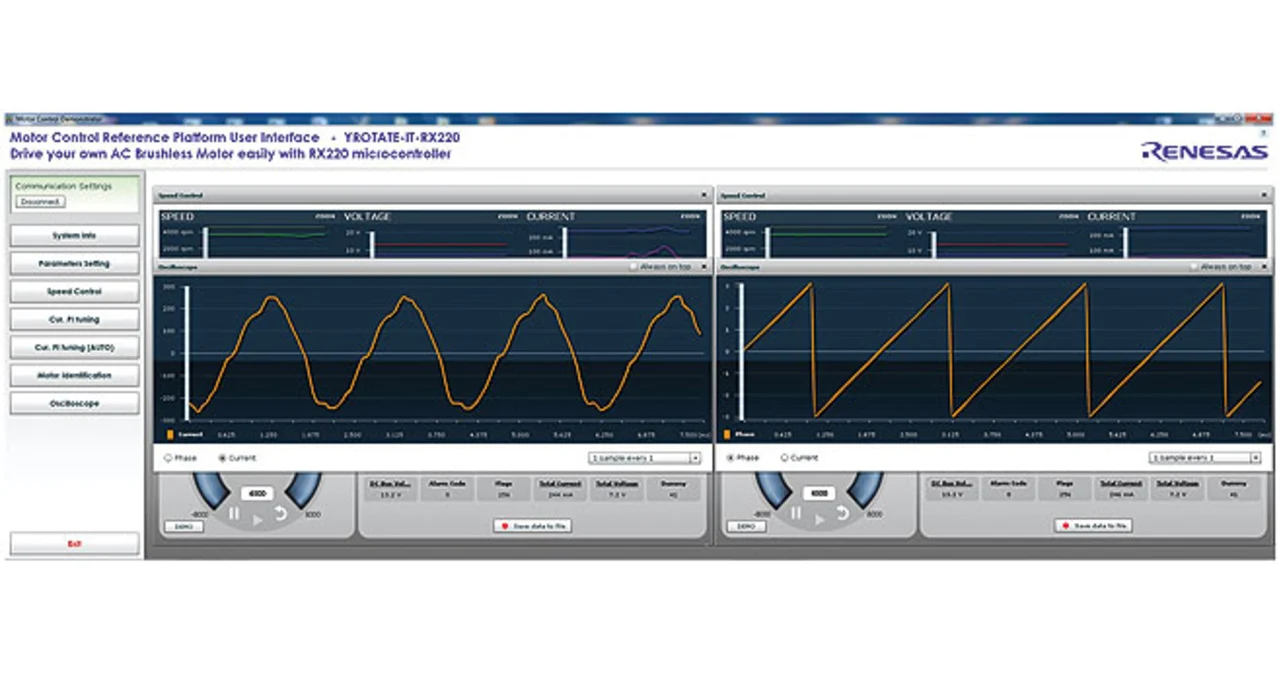Click the left panel VOLTAGE mini chart
The width and height of the screenshot is (1280, 687).
(431, 235)
